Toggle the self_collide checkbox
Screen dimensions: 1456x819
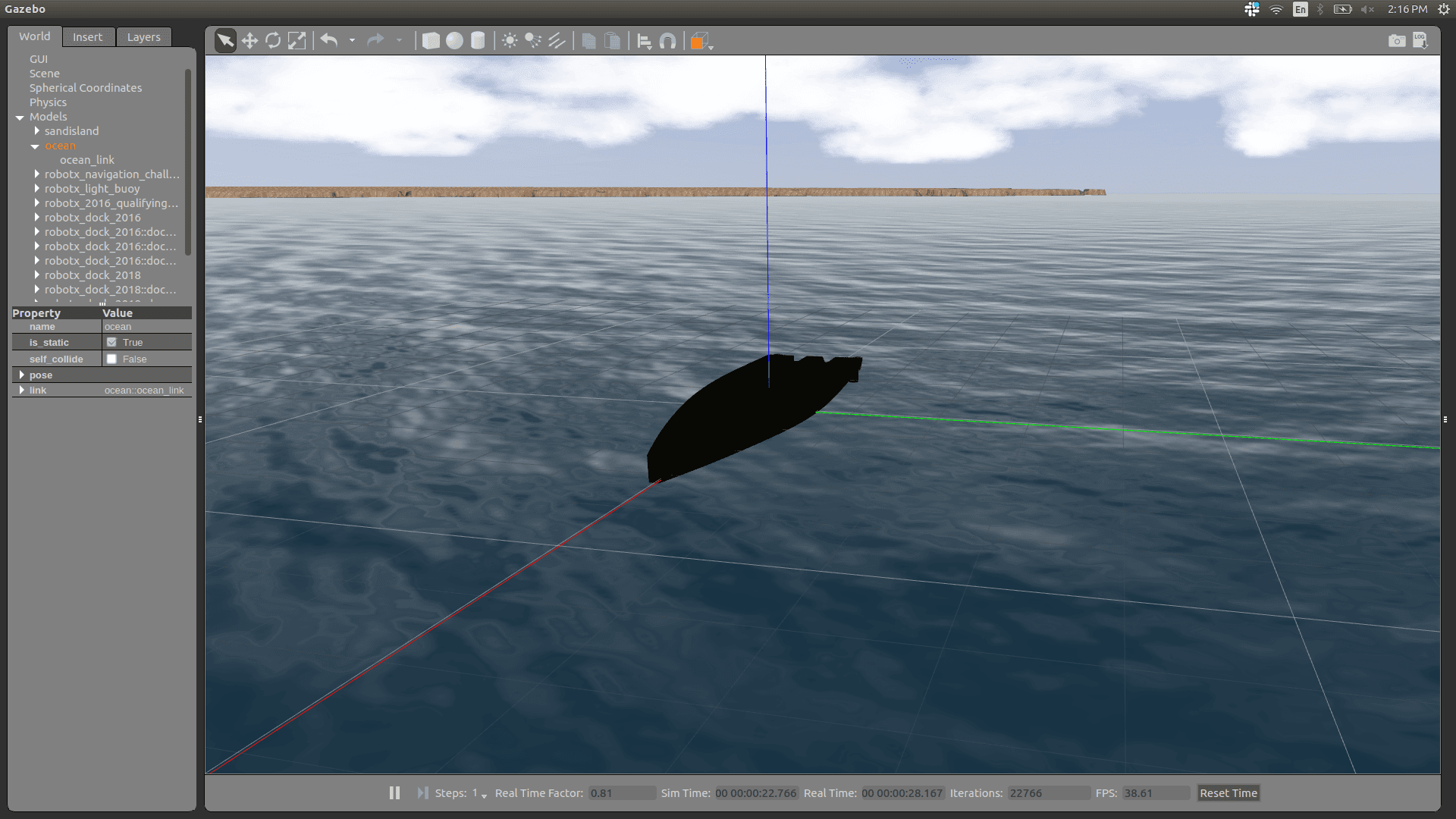pos(112,359)
